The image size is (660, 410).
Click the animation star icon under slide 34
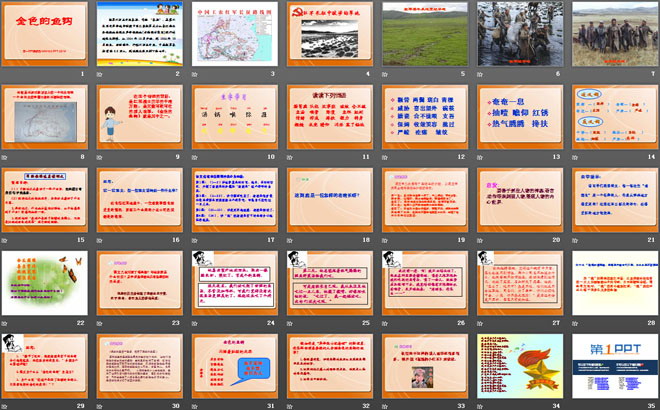(480, 406)
